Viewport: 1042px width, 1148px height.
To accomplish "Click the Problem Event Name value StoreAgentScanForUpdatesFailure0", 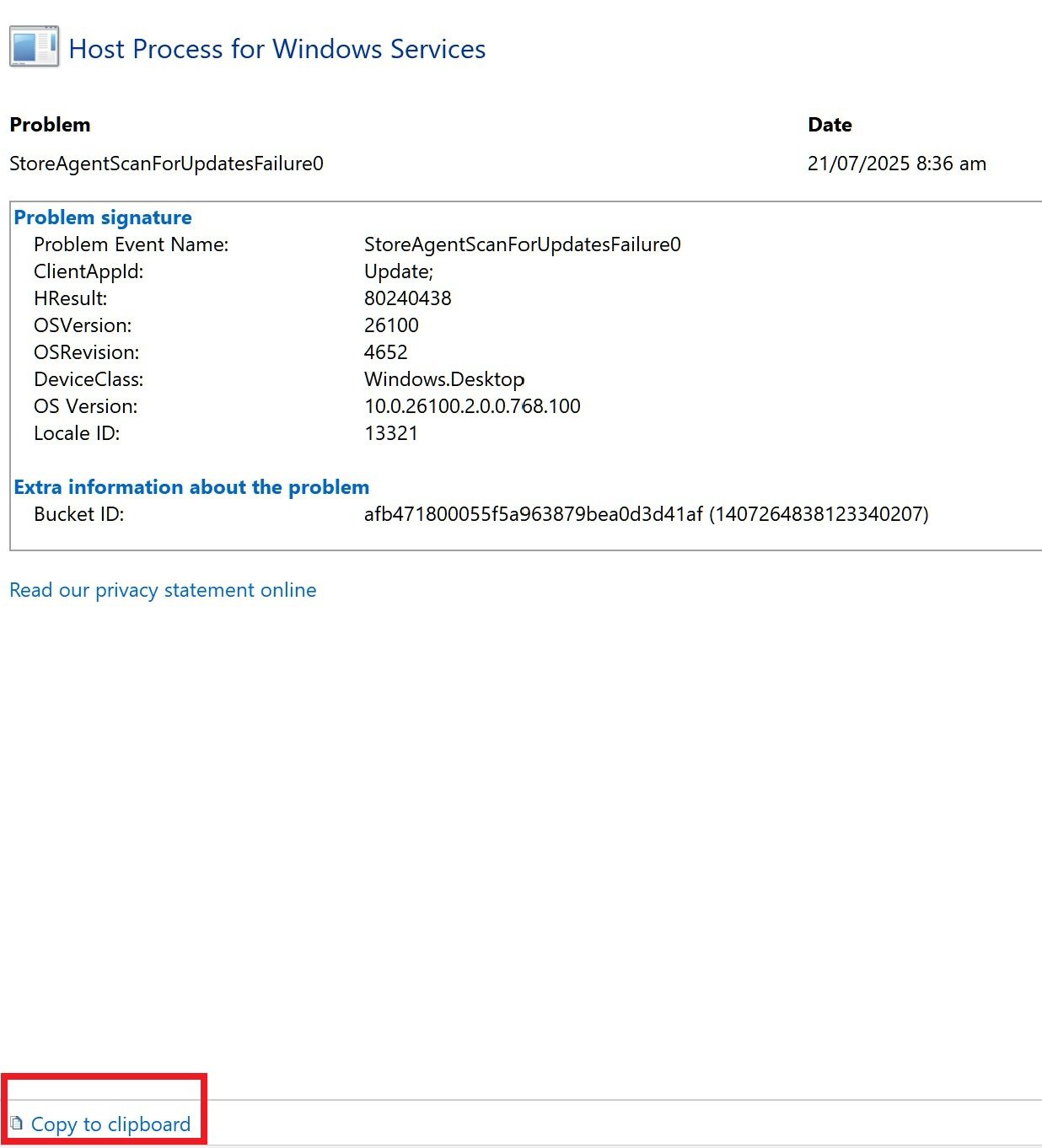I will point(523,244).
